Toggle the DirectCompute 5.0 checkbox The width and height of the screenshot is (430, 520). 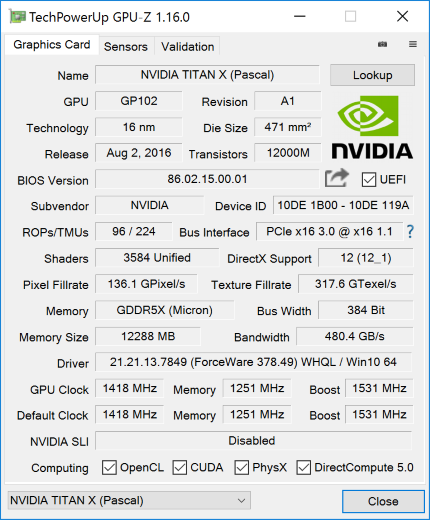(304, 467)
